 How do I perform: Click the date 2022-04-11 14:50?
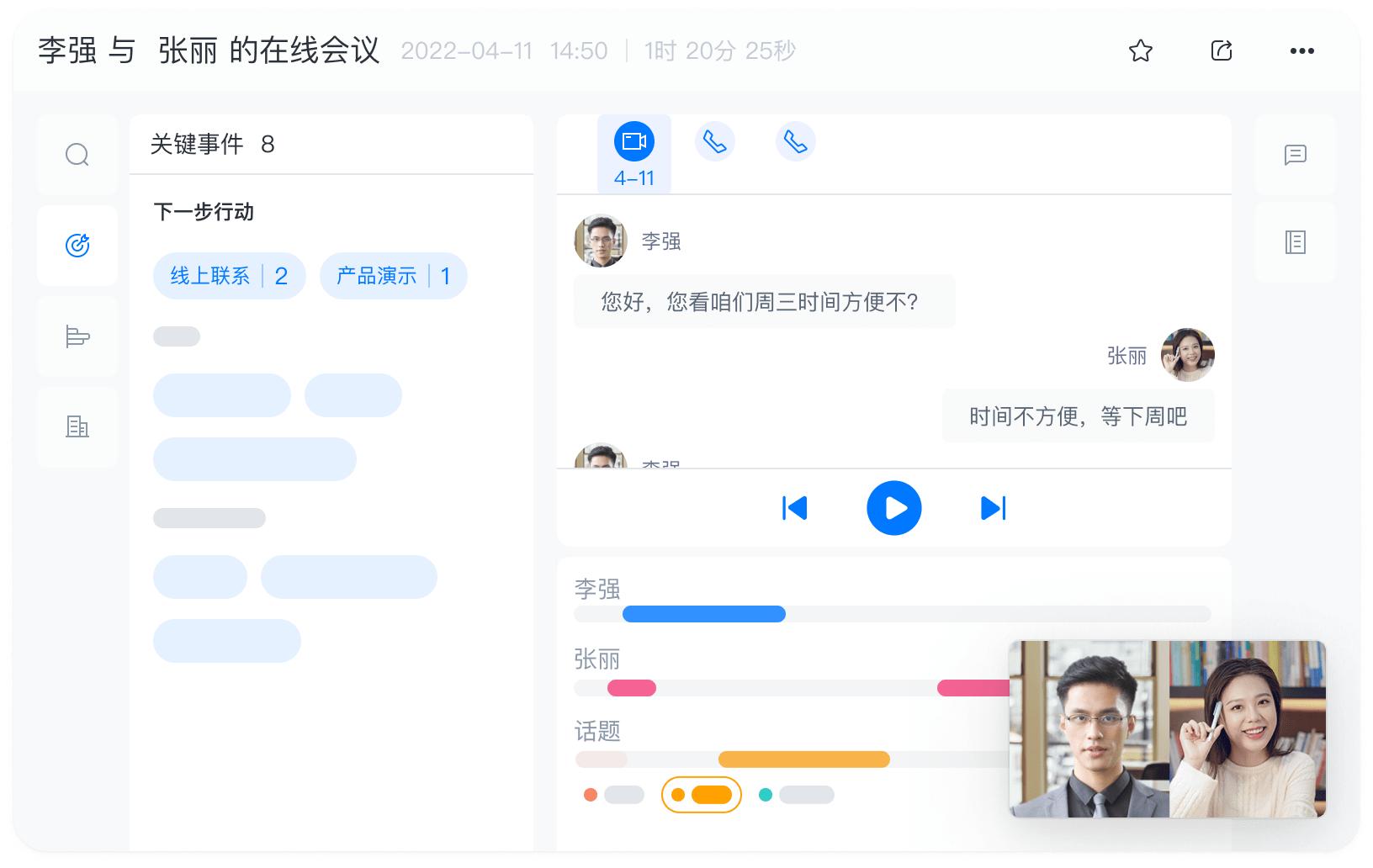504,51
